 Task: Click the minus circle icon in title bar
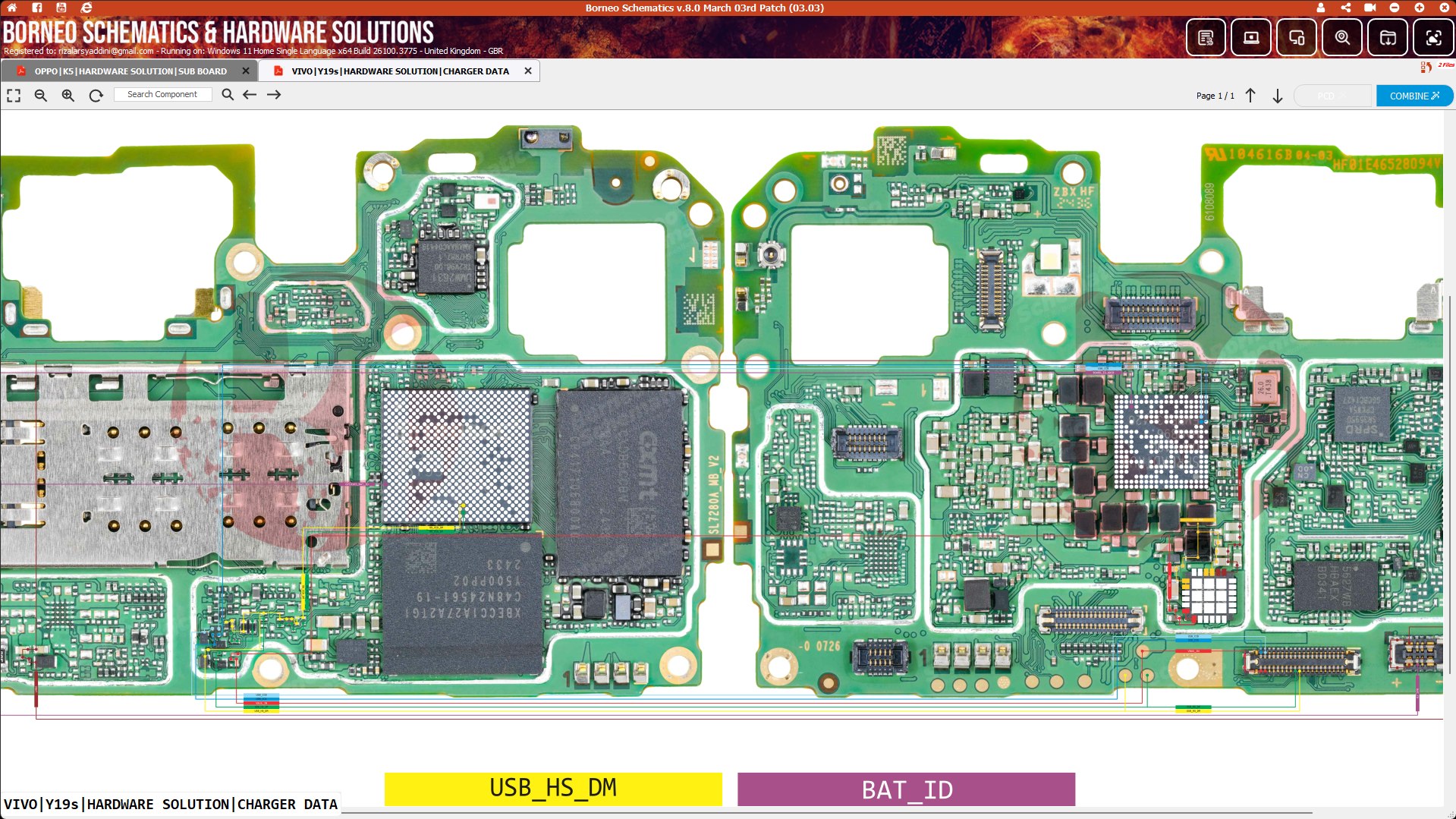pyautogui.click(x=1395, y=8)
